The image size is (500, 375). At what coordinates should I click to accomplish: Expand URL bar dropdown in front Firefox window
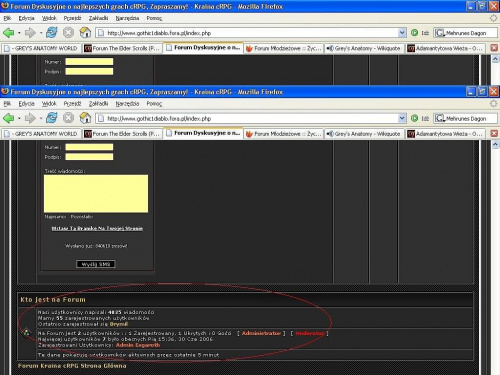[x=402, y=118]
